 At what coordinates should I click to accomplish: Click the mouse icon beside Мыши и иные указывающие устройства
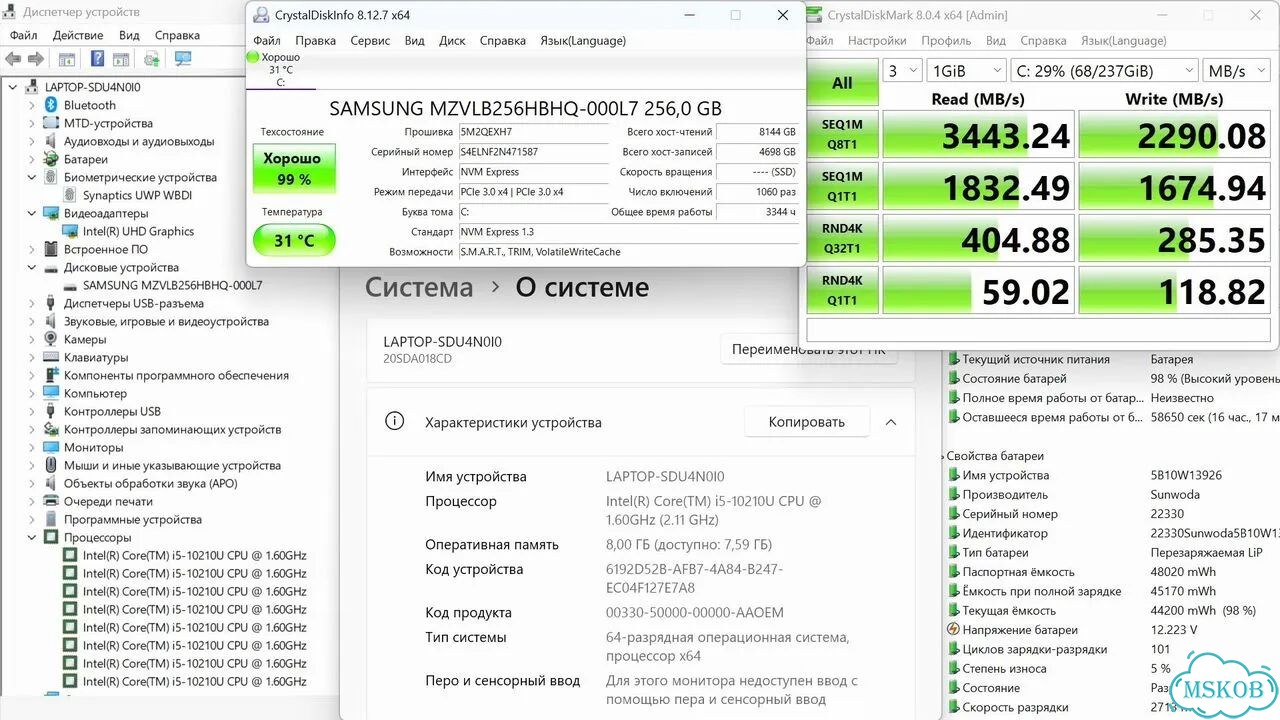(51, 465)
